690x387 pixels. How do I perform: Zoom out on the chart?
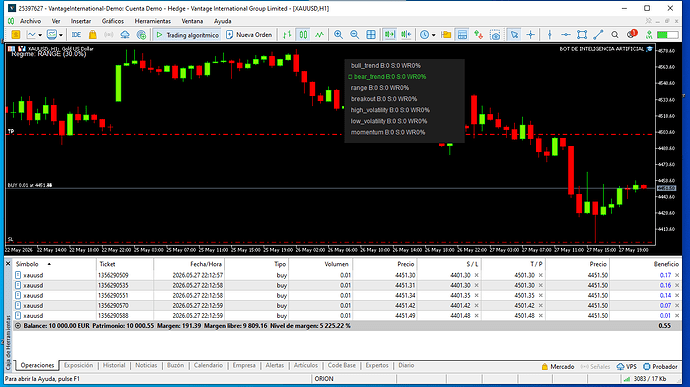point(355,34)
